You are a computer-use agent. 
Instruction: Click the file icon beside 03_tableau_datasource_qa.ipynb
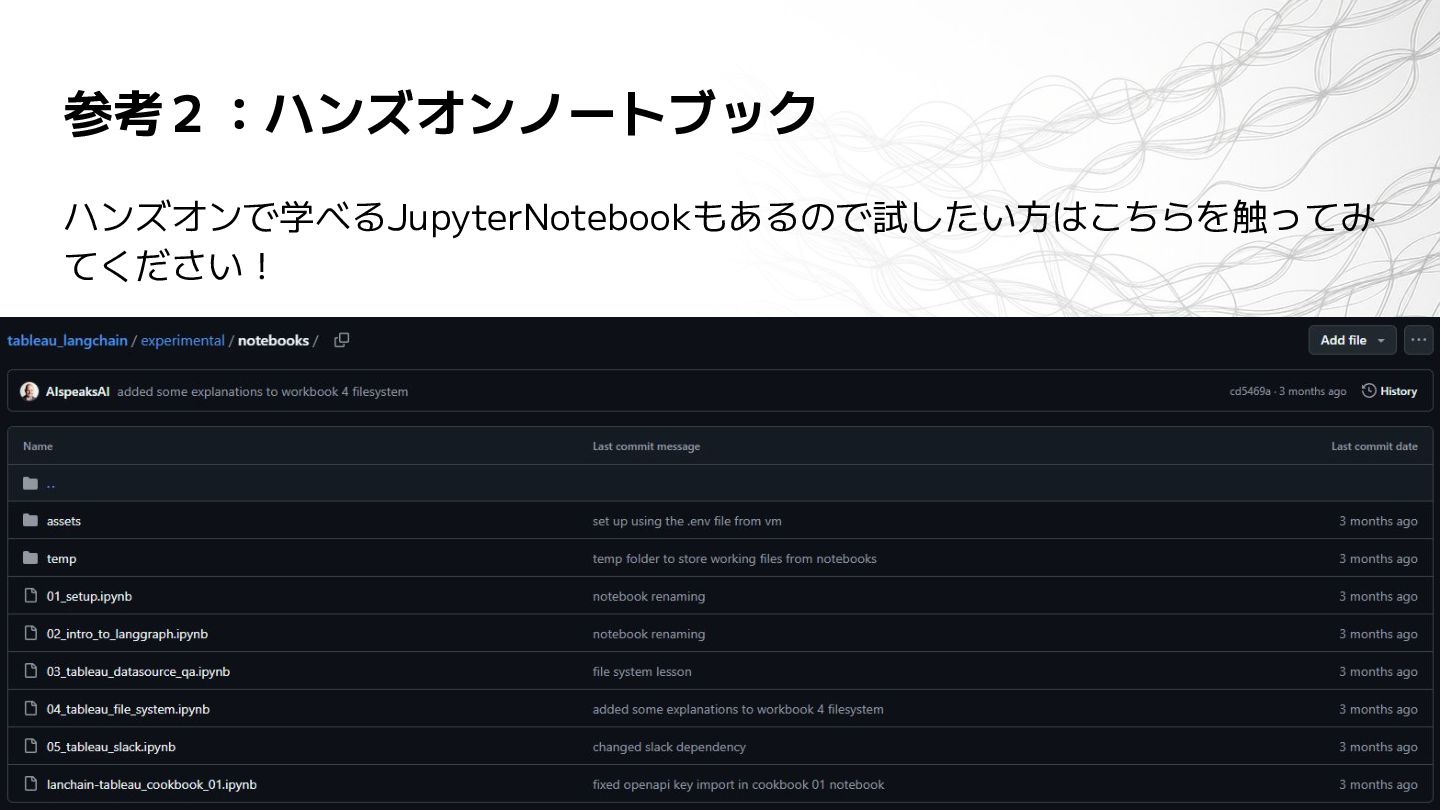coord(30,671)
